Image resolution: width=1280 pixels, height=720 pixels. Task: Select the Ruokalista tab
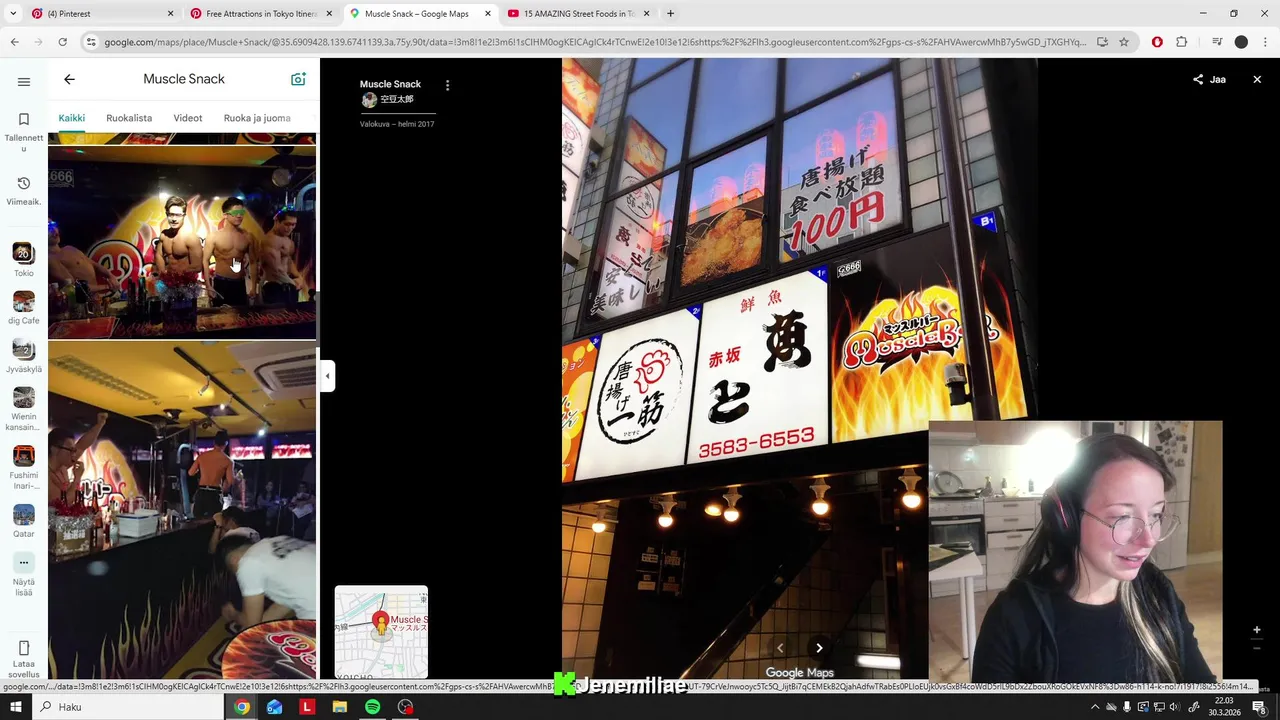pyautogui.click(x=129, y=118)
